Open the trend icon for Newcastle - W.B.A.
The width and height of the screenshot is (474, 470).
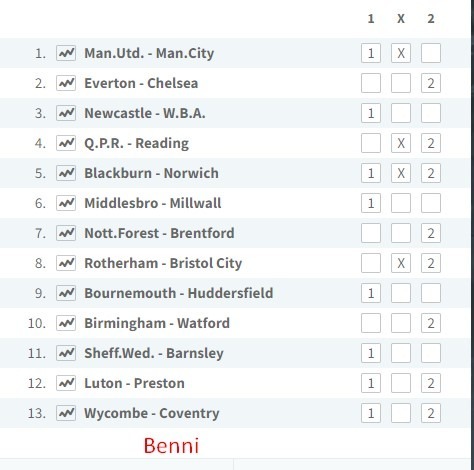(x=66, y=113)
